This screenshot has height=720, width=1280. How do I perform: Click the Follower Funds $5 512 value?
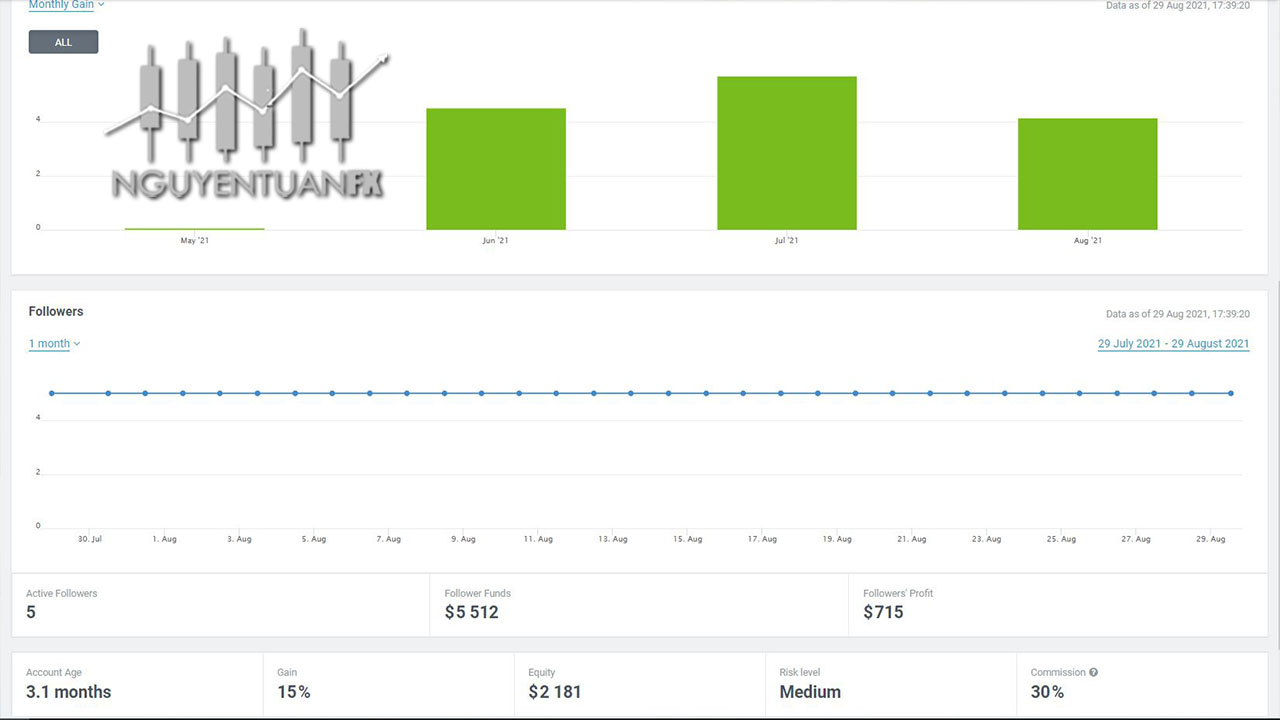pos(471,612)
